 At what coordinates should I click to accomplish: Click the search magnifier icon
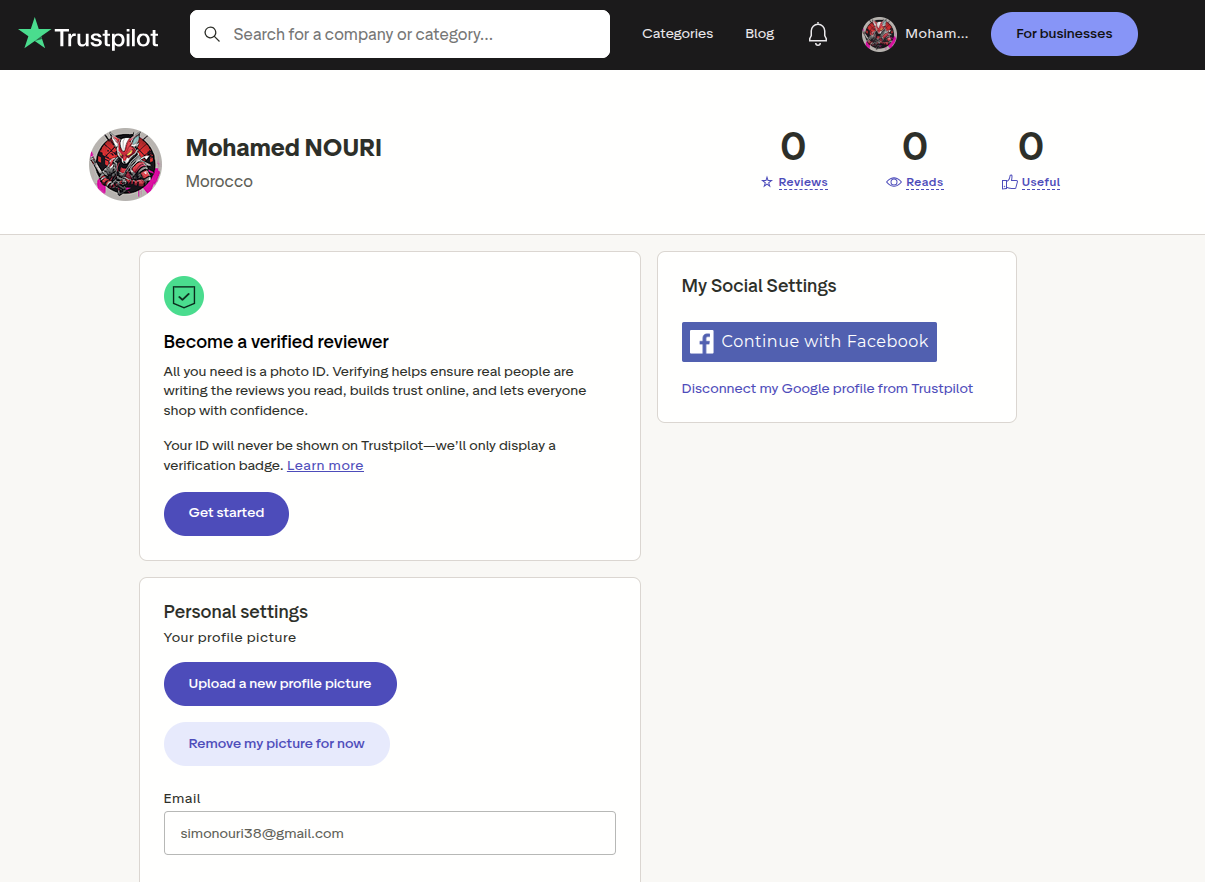point(212,34)
